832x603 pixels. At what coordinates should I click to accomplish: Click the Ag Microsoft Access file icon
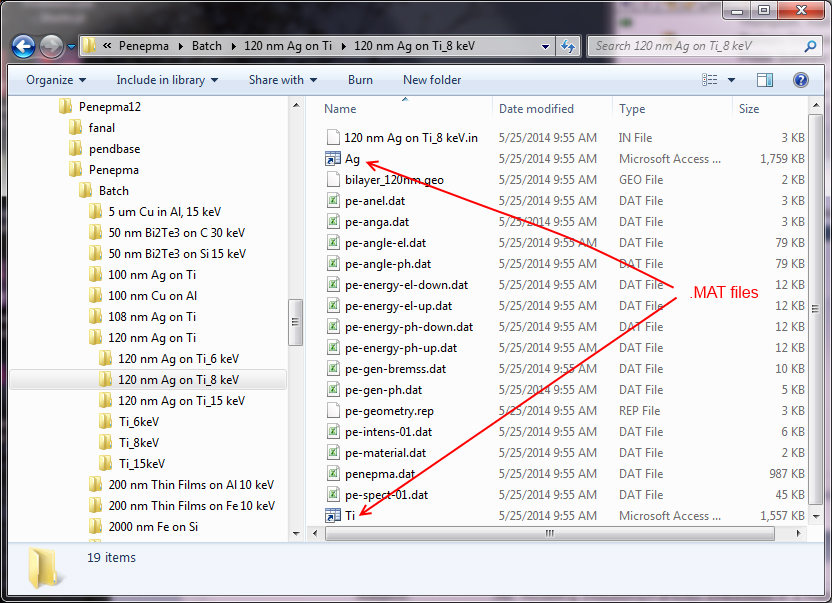pyautogui.click(x=333, y=159)
